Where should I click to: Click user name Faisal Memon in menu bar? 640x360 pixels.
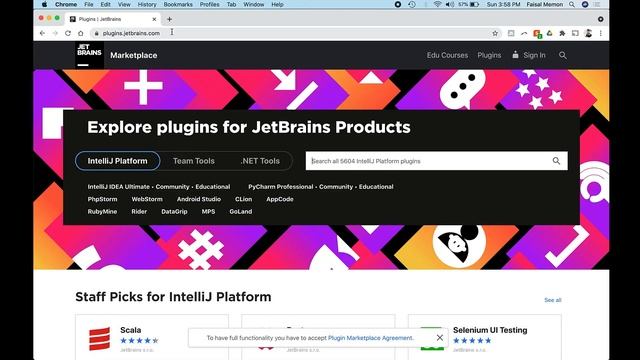click(x=544, y=4)
